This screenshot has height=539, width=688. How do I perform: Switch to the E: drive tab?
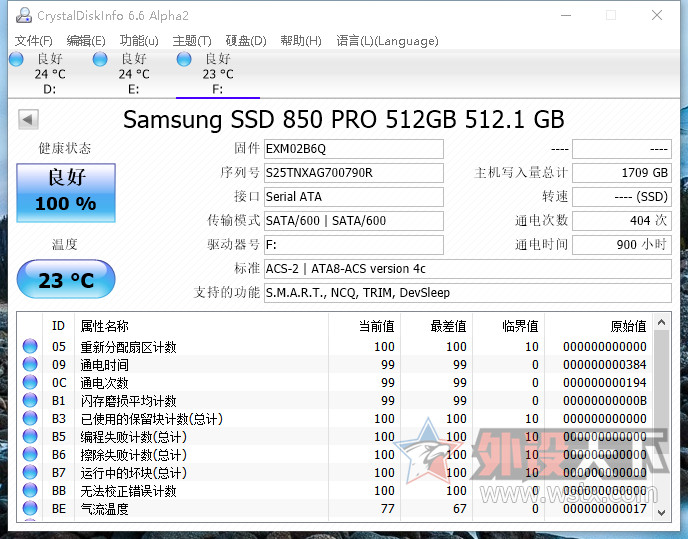point(134,74)
